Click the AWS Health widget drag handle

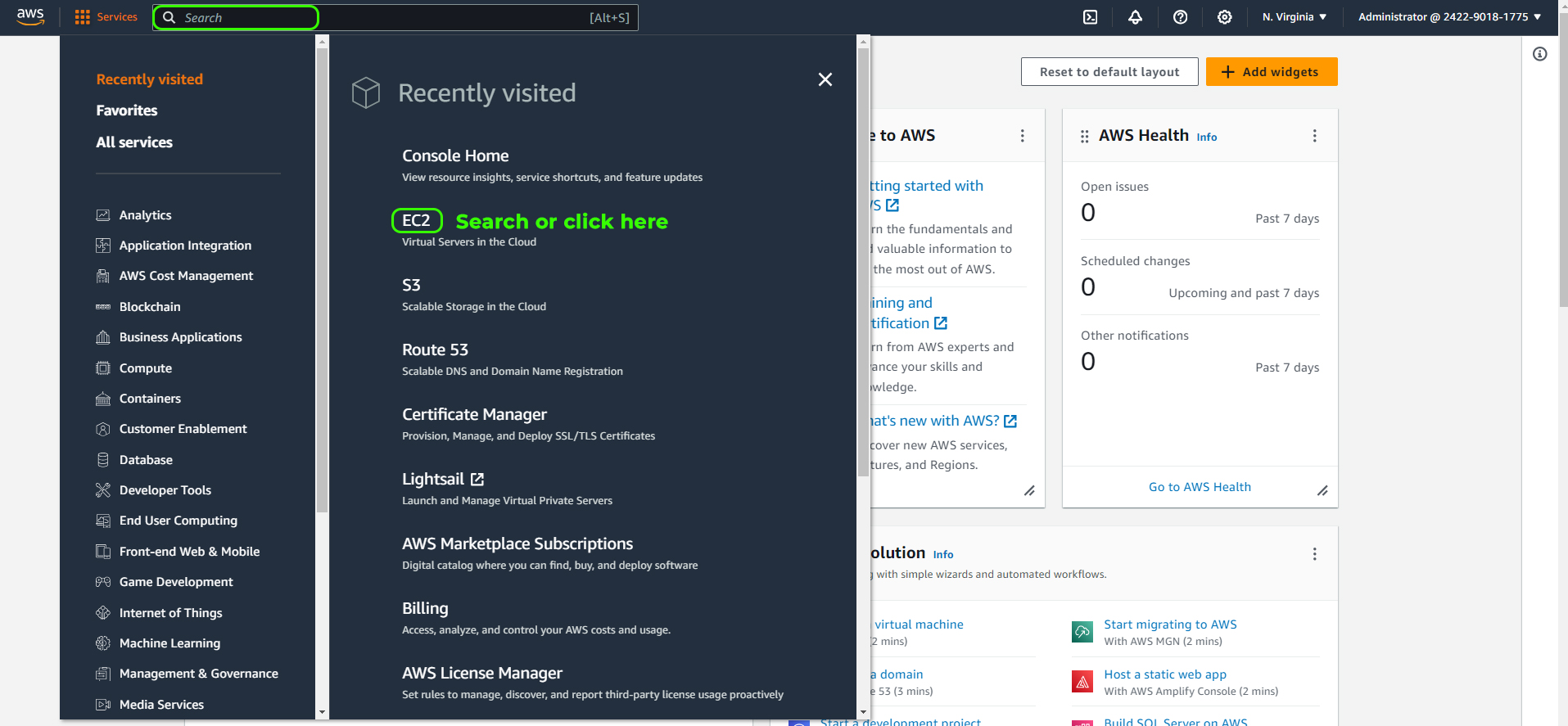[x=1085, y=137]
